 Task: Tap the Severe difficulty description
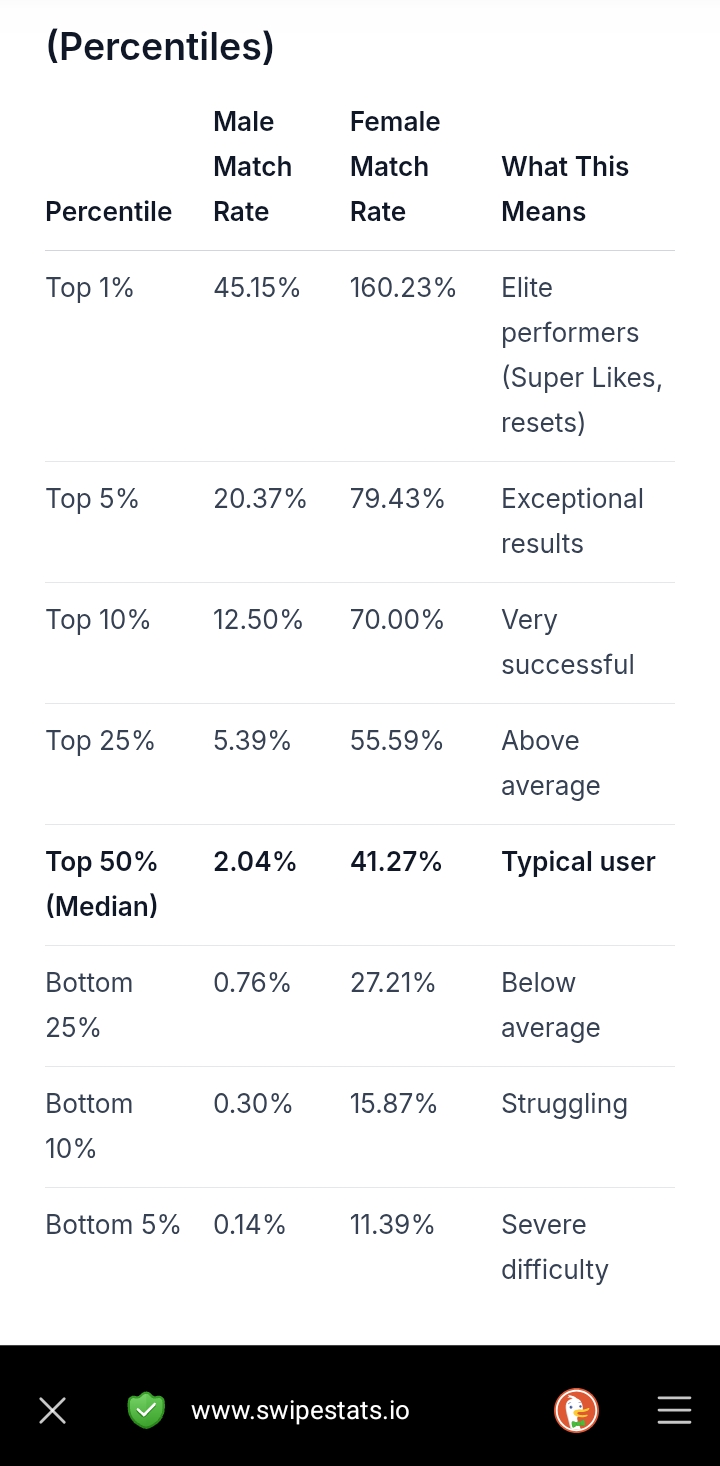pos(555,1247)
